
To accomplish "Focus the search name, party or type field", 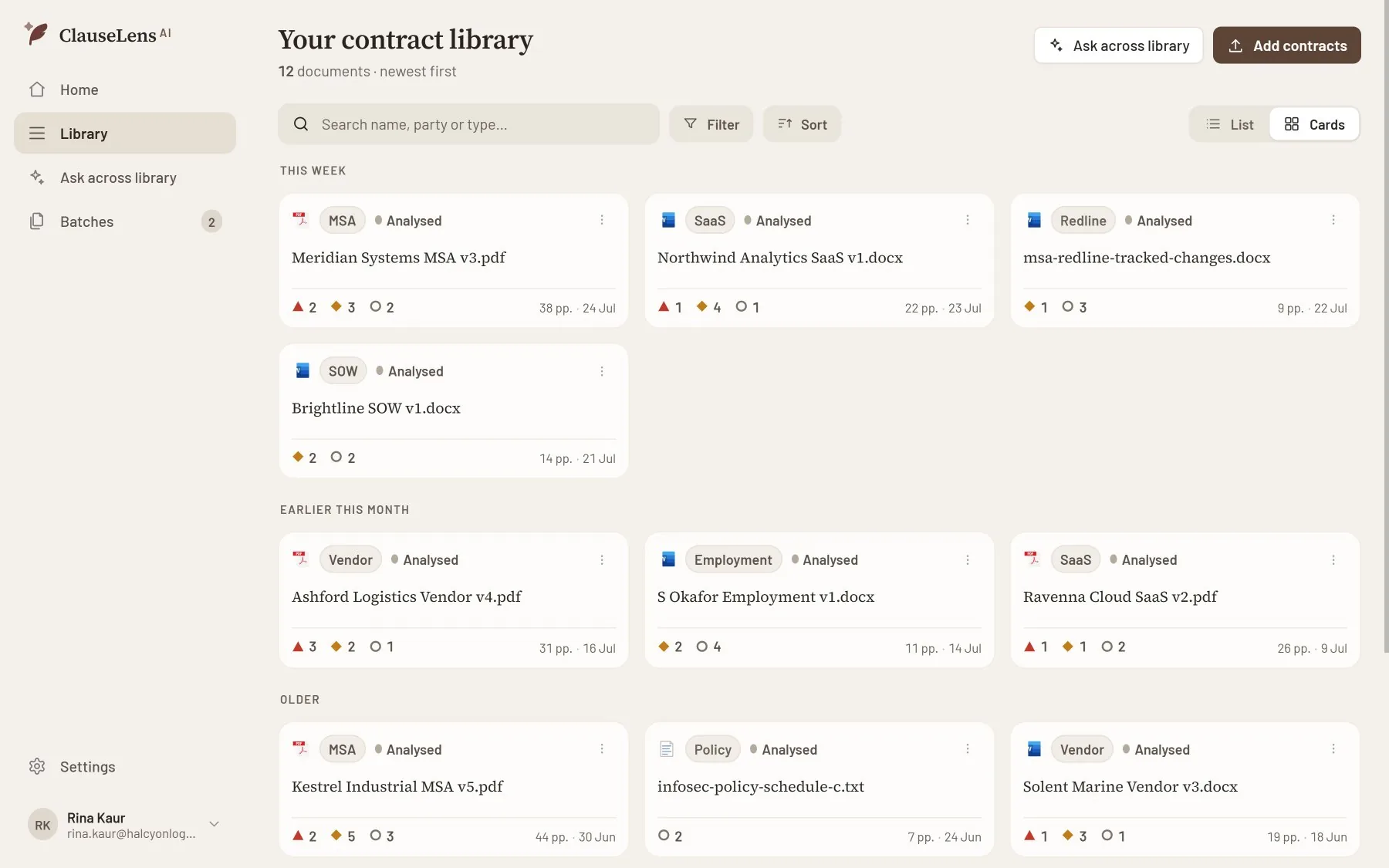I will 468,124.
